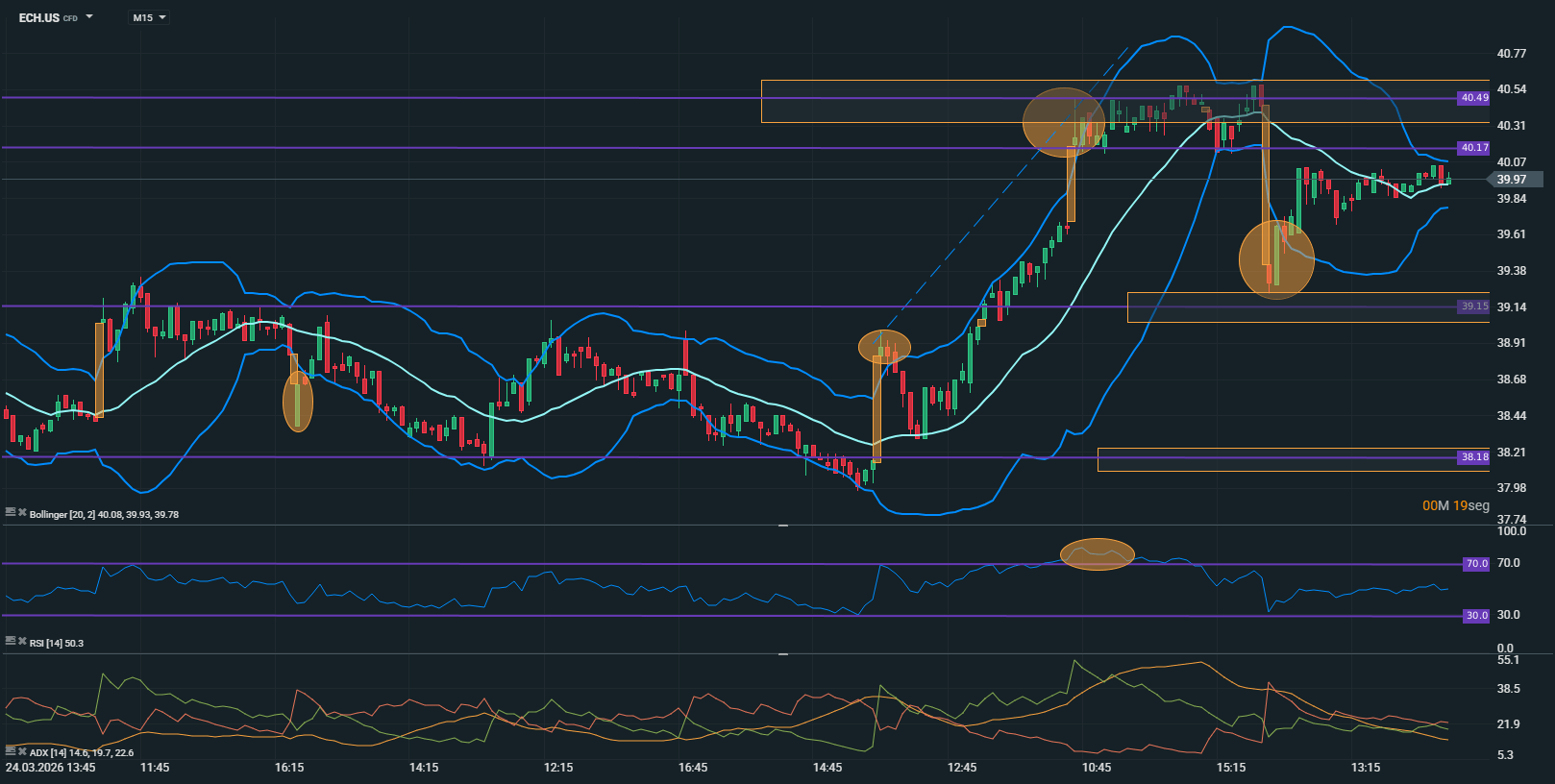Viewport: 1555px width, 784px height.
Task: Remove the Bollinger indicator with X icon
Action: pos(21,513)
